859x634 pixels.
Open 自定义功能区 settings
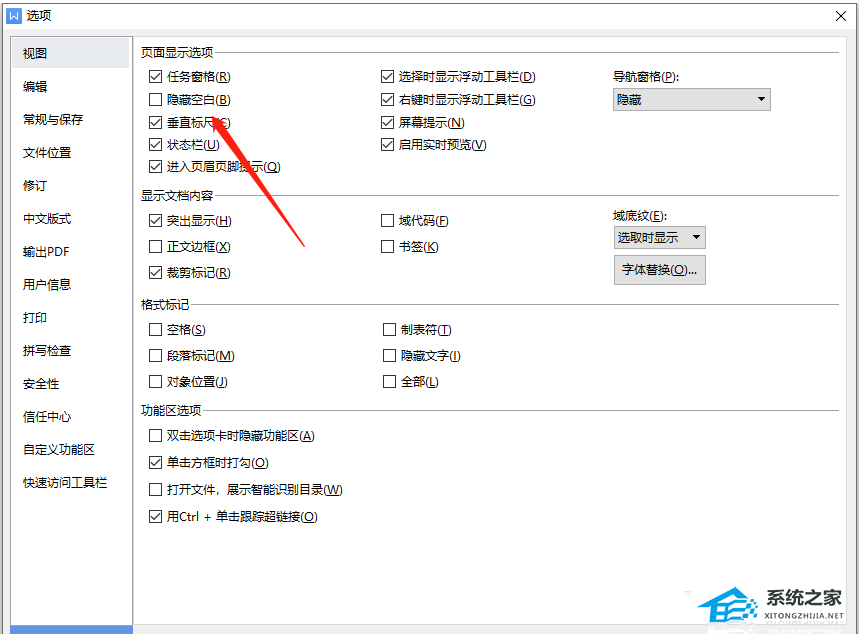[59, 449]
